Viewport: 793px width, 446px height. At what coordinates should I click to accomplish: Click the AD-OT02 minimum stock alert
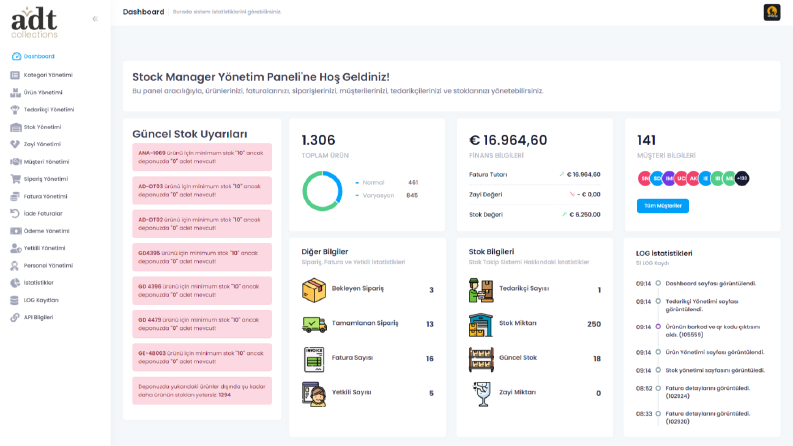pyautogui.click(x=202, y=224)
